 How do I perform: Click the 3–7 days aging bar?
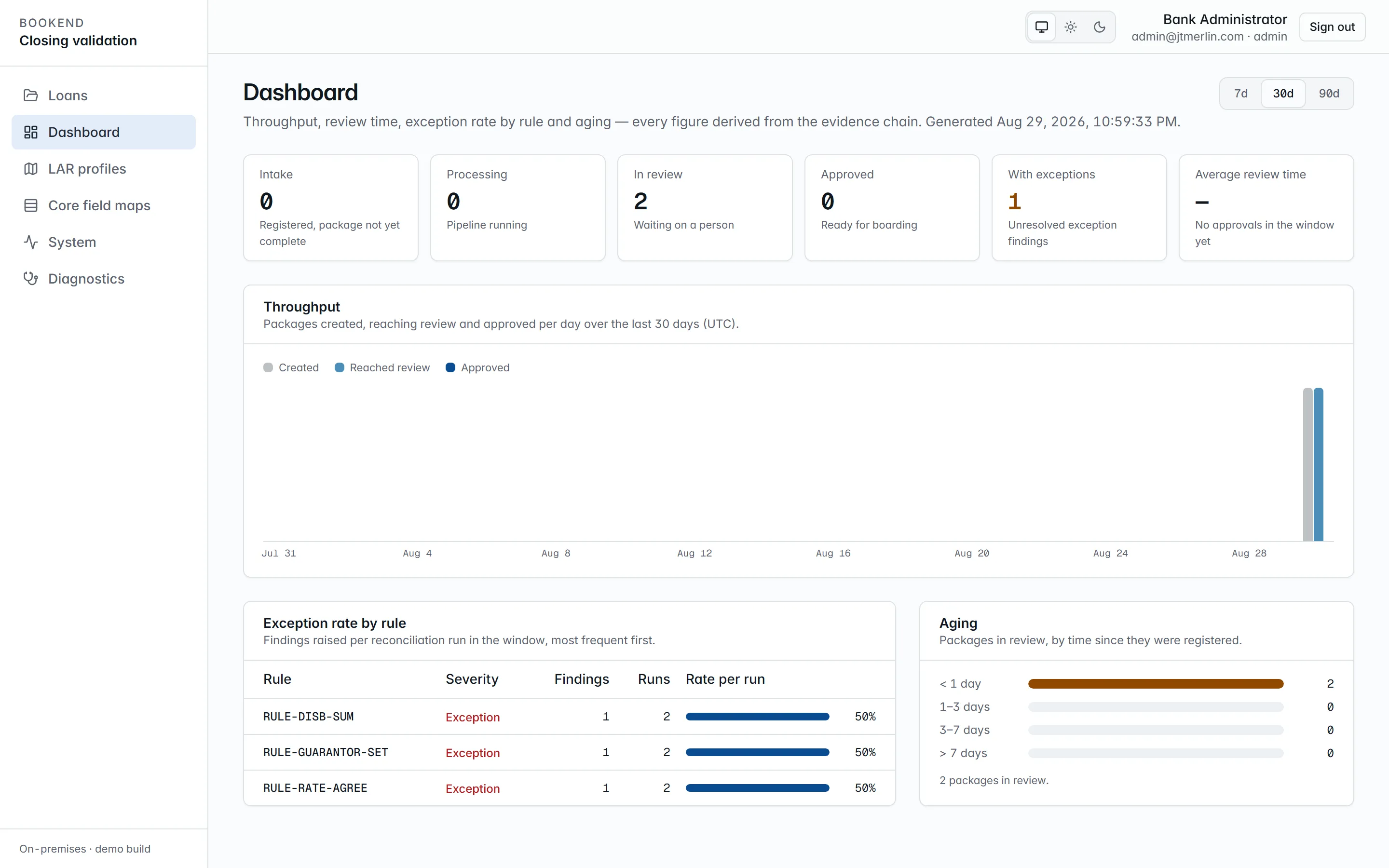[1156, 730]
